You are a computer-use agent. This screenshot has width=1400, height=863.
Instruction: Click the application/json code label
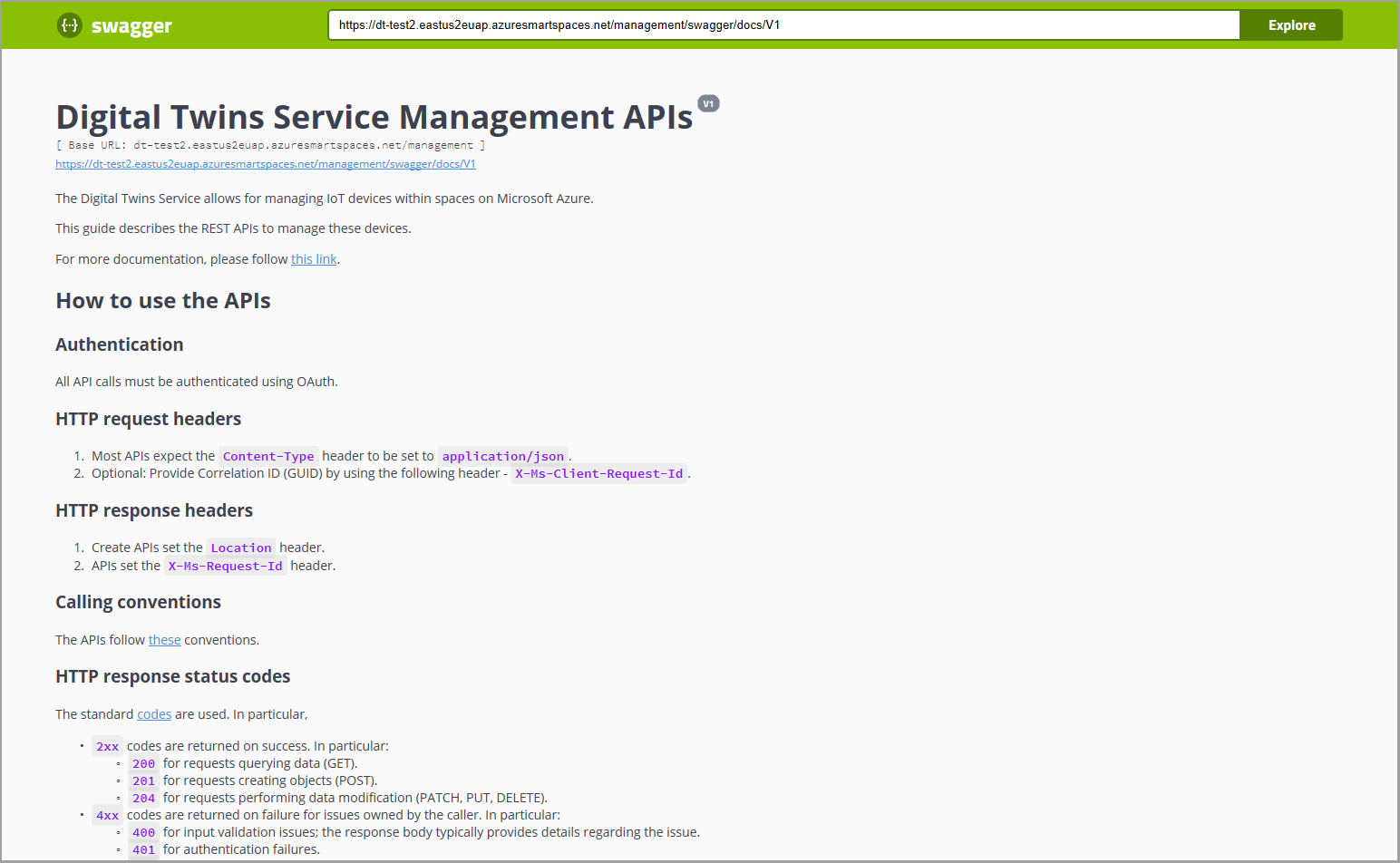pos(503,456)
